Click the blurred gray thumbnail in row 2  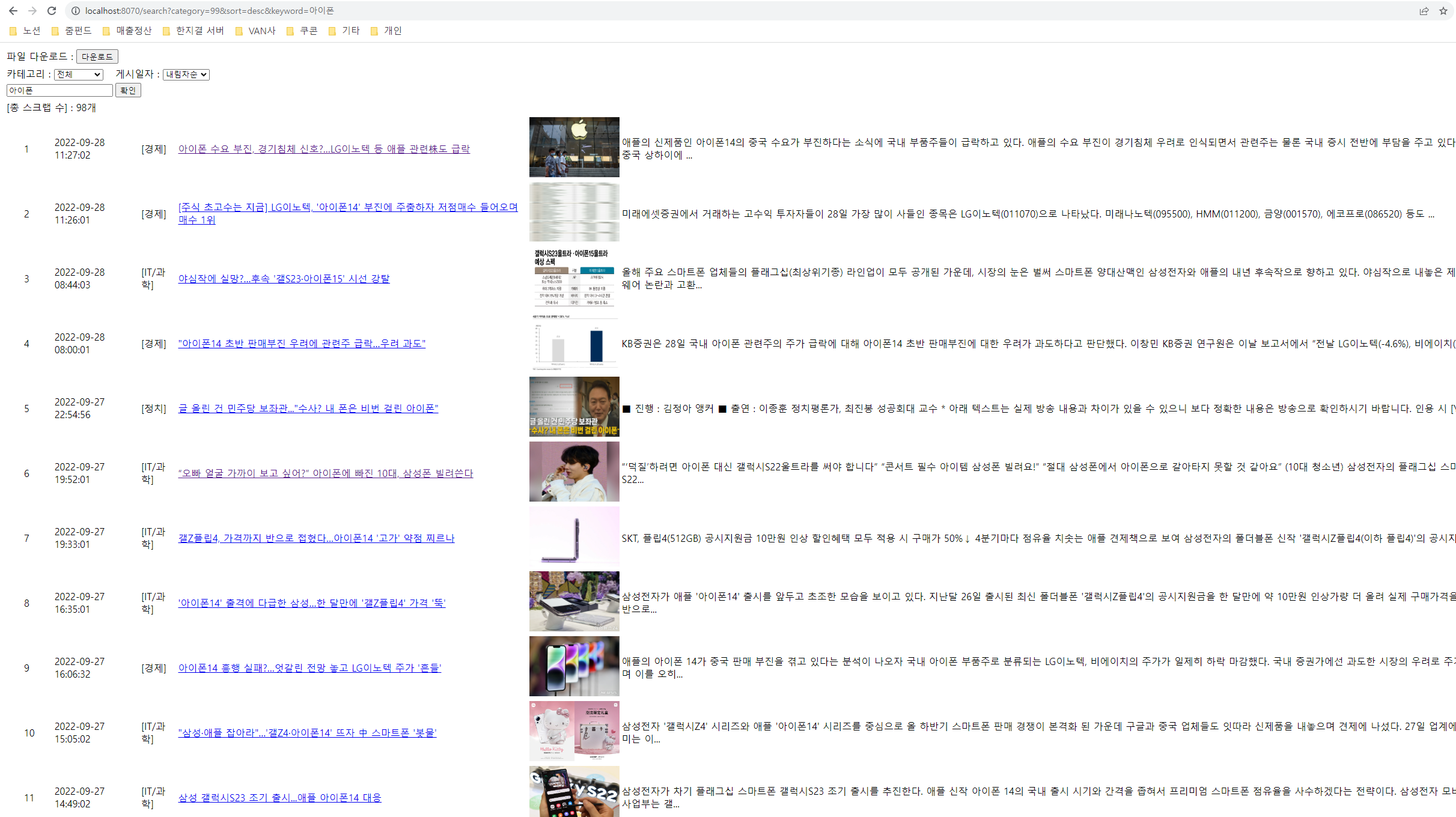[x=574, y=212]
